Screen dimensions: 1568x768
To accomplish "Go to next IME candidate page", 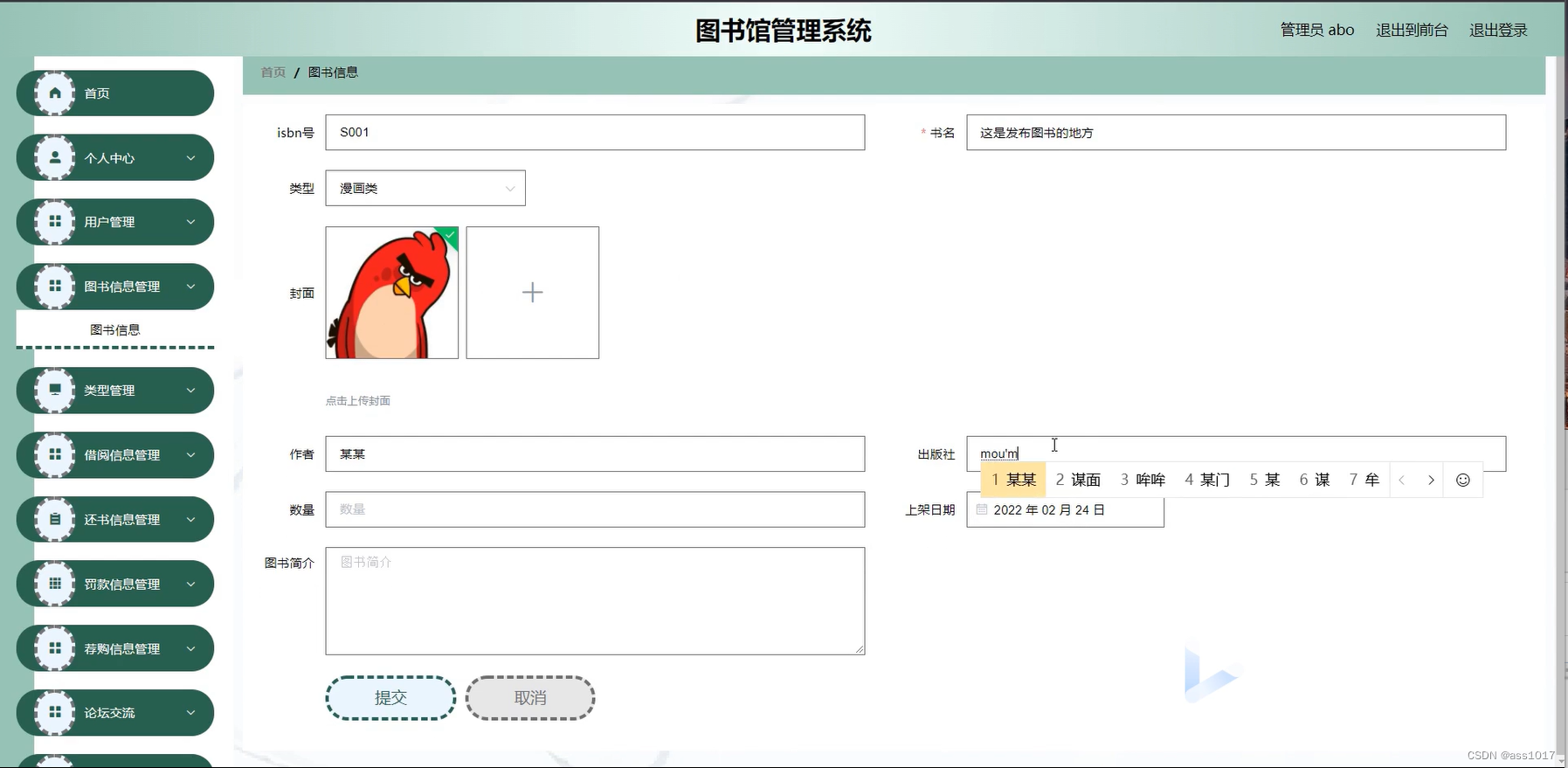I will pos(1431,480).
